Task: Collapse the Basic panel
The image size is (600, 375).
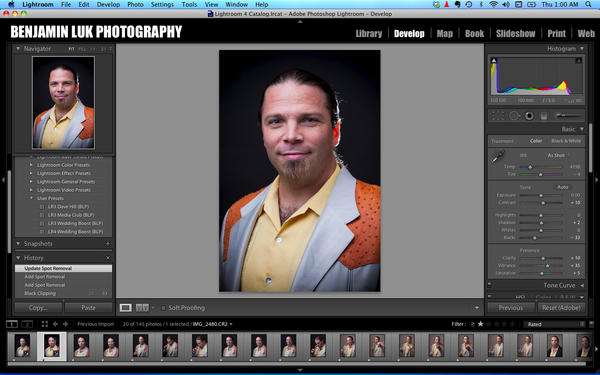Action: tap(582, 129)
